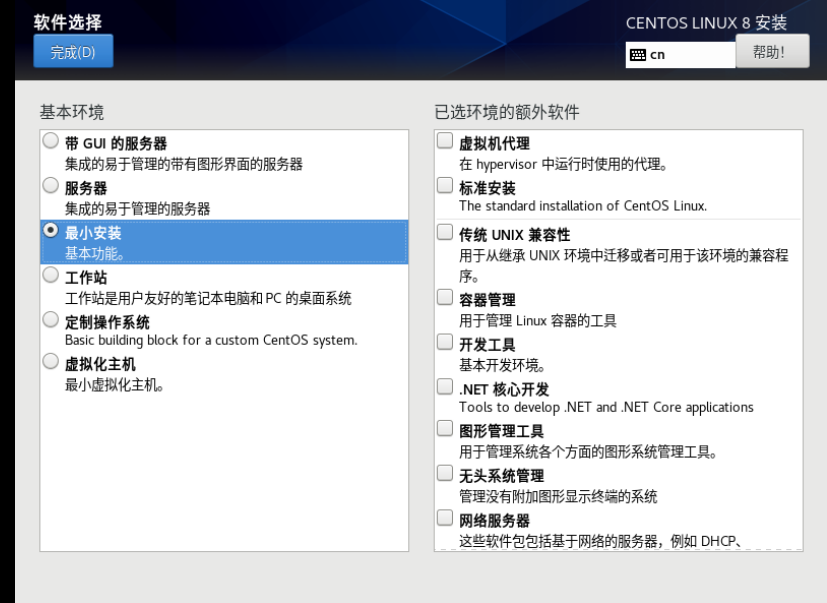Click the 基本开发环境。 description
The image size is (827, 603).
tap(502, 365)
